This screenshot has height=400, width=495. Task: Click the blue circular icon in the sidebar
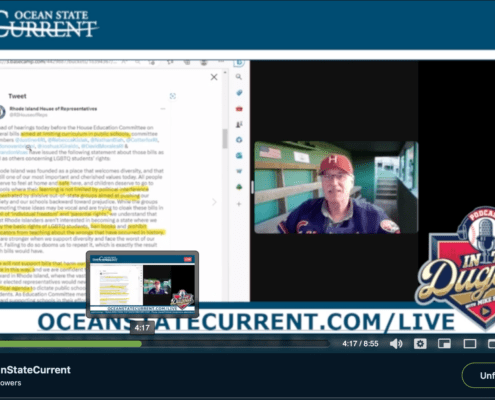[x=239, y=140]
